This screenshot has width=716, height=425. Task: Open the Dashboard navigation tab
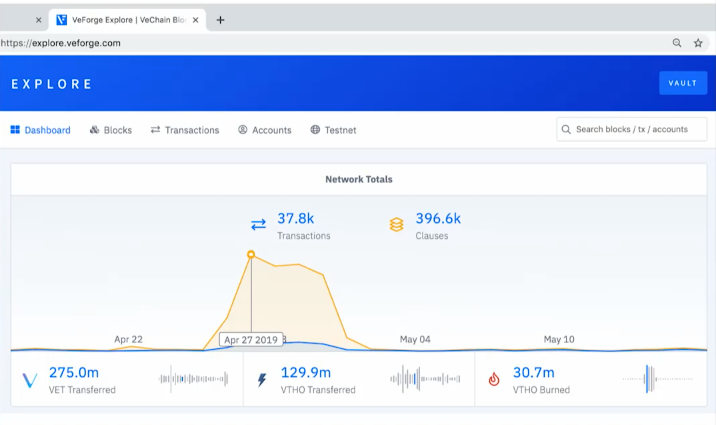(x=41, y=130)
